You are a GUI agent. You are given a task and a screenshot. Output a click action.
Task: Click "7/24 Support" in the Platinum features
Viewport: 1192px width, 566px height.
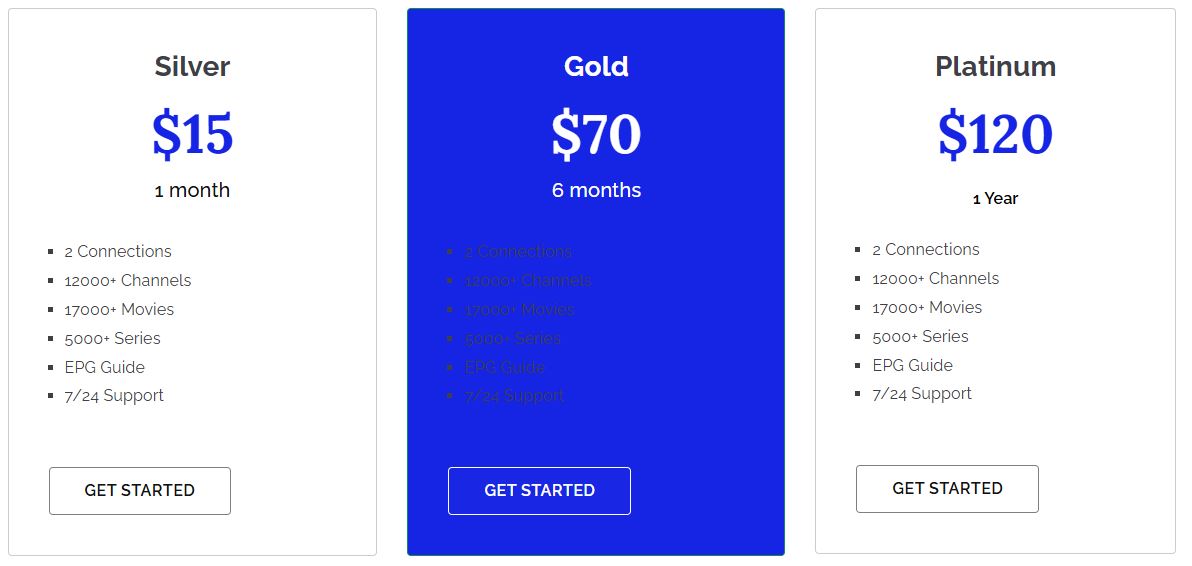pyautogui.click(x=922, y=393)
